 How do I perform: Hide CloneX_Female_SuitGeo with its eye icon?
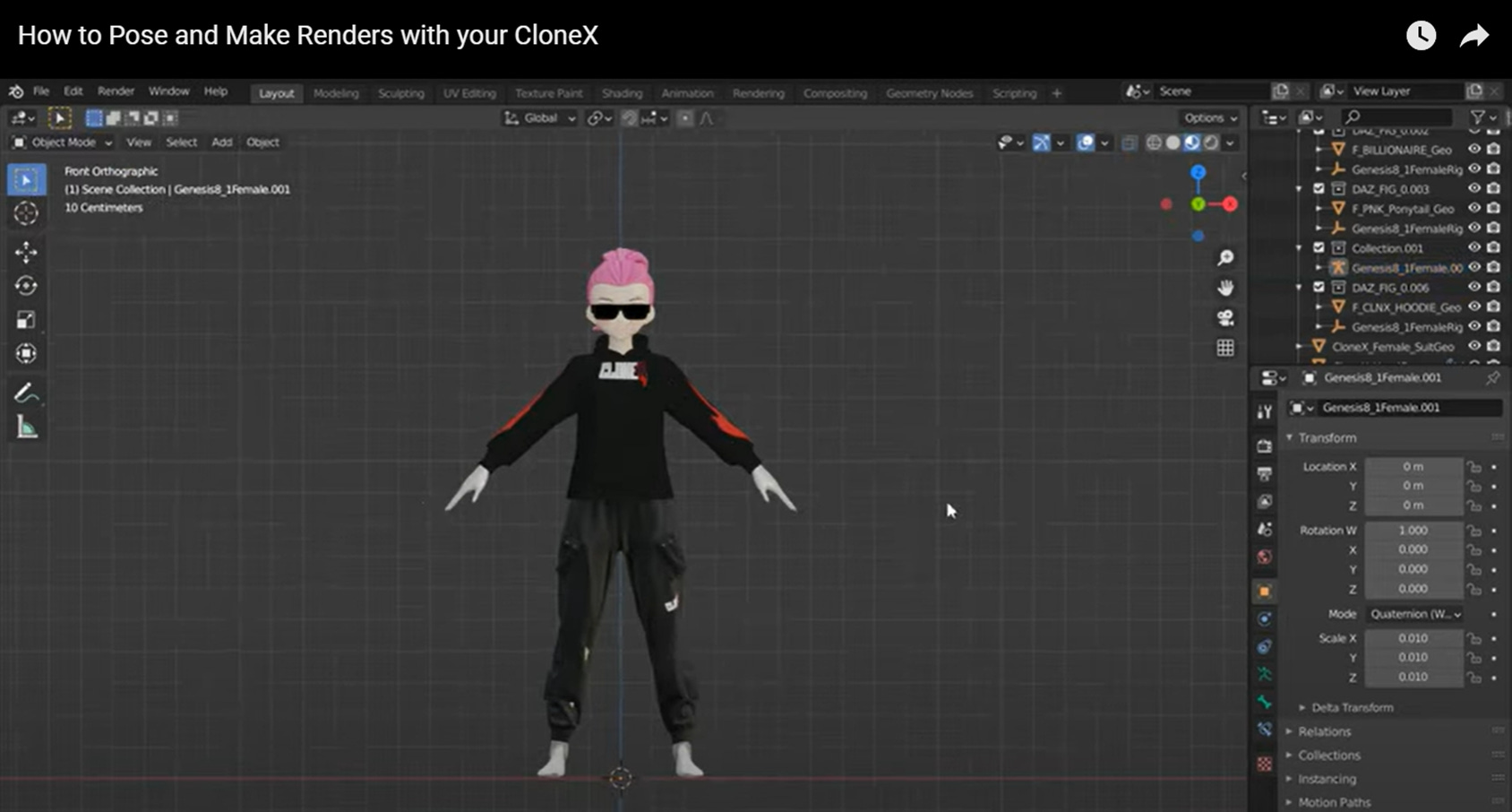click(1473, 347)
